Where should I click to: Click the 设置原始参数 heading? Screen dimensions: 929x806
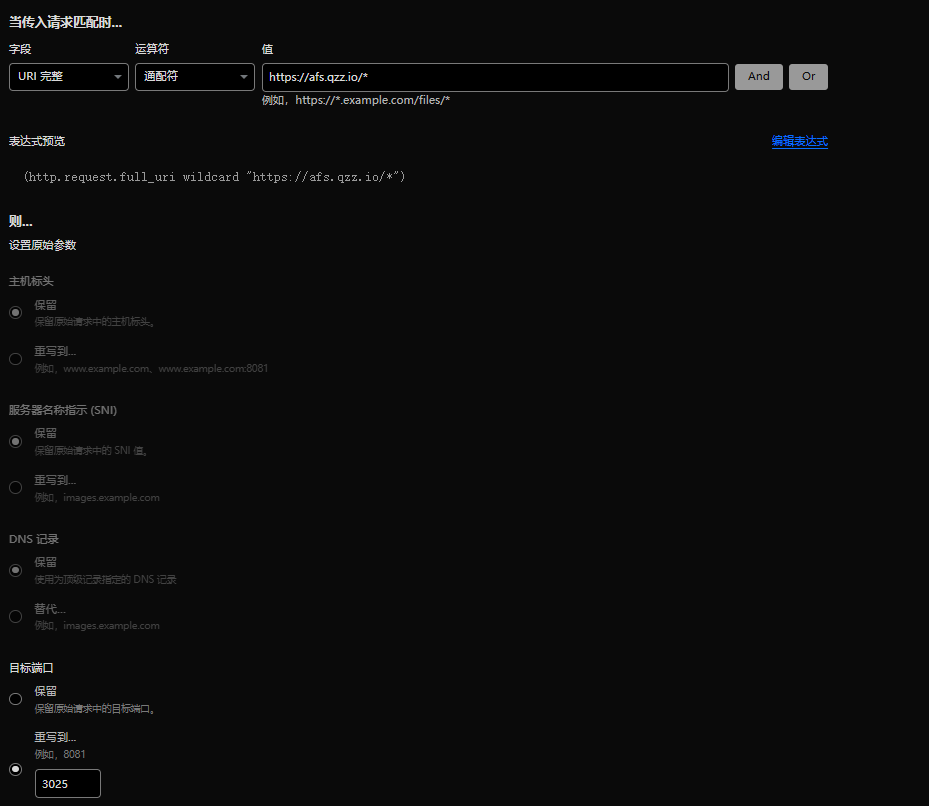coord(43,245)
